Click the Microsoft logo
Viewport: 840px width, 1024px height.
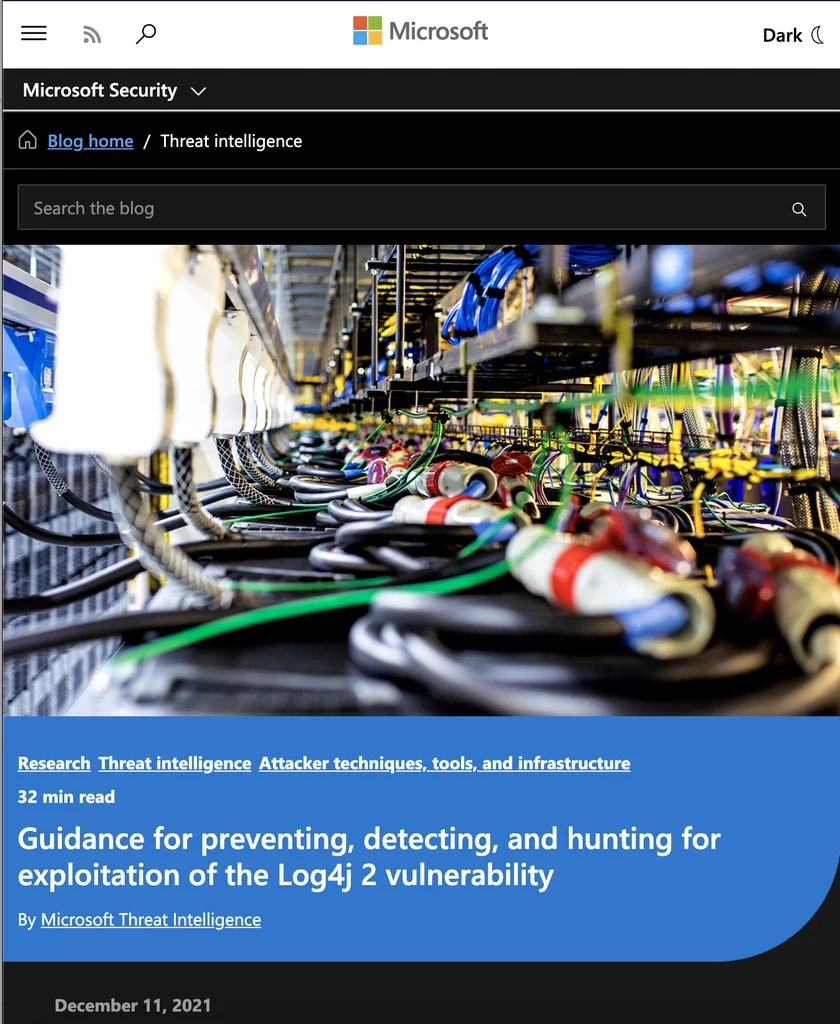click(421, 31)
